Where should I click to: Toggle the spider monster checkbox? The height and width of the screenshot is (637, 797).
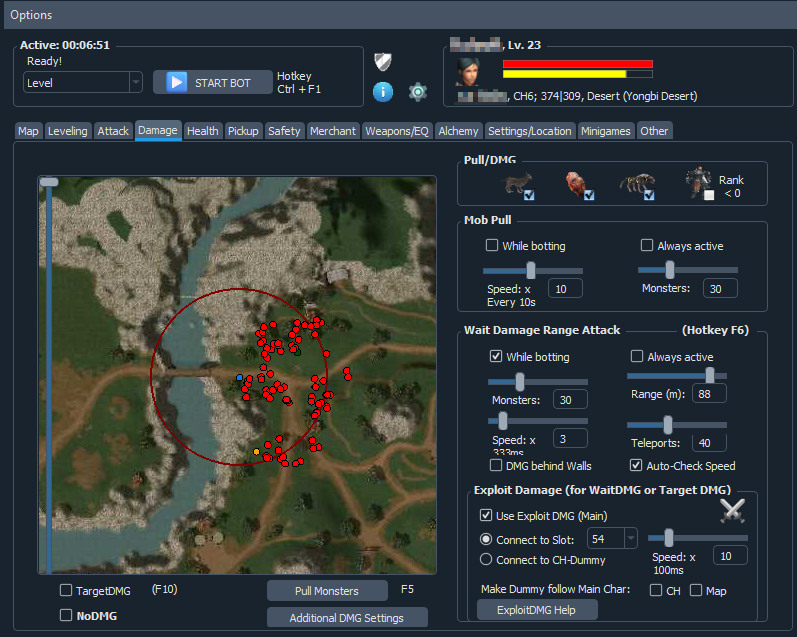click(649, 195)
